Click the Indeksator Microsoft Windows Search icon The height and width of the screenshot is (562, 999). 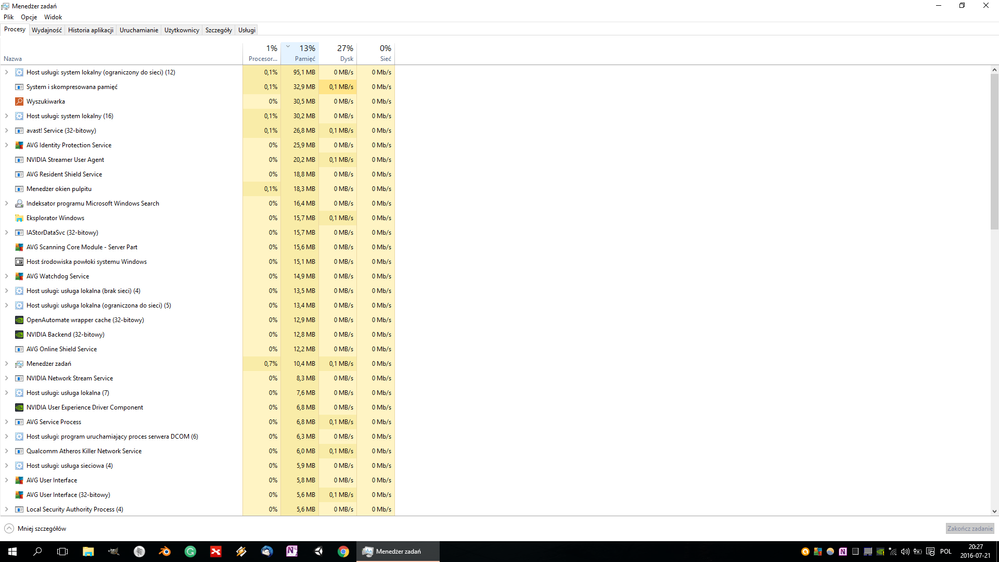19,203
